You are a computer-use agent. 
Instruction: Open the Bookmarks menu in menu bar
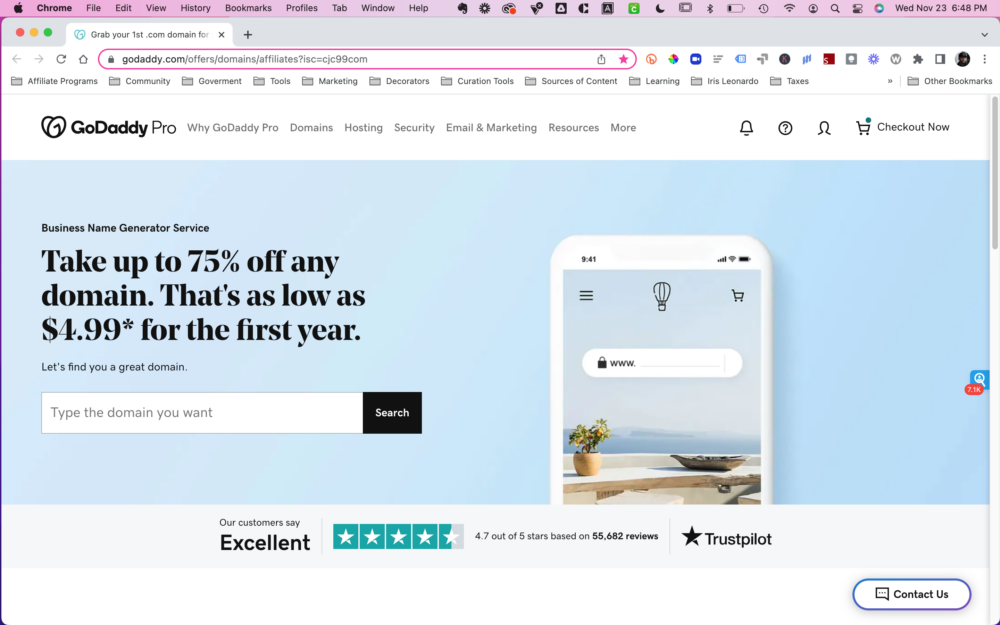pyautogui.click(x=248, y=8)
